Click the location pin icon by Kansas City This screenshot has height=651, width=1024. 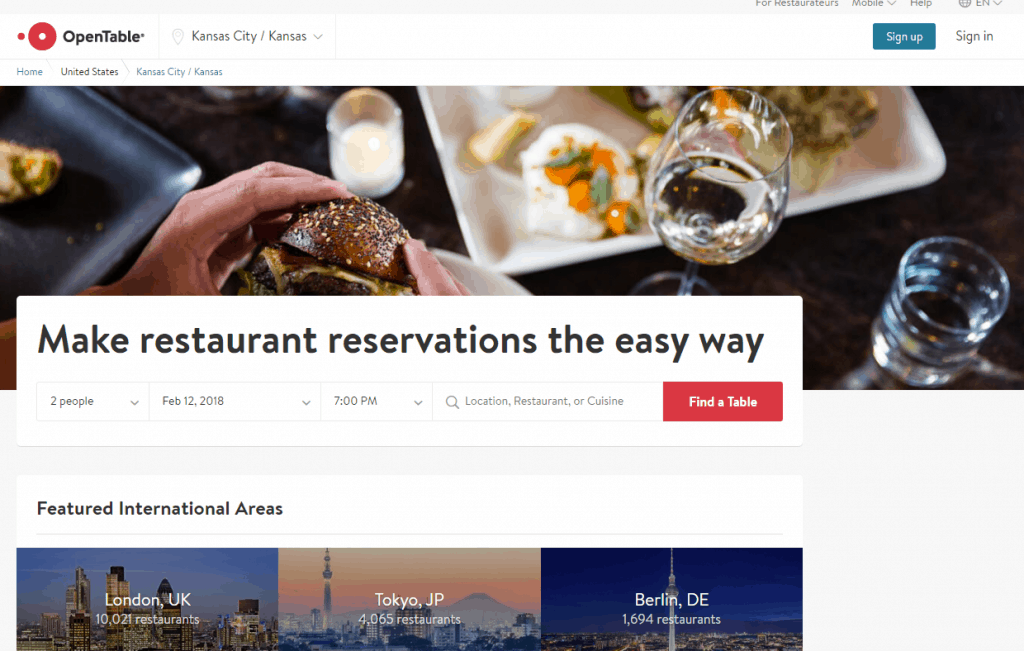click(x=178, y=37)
